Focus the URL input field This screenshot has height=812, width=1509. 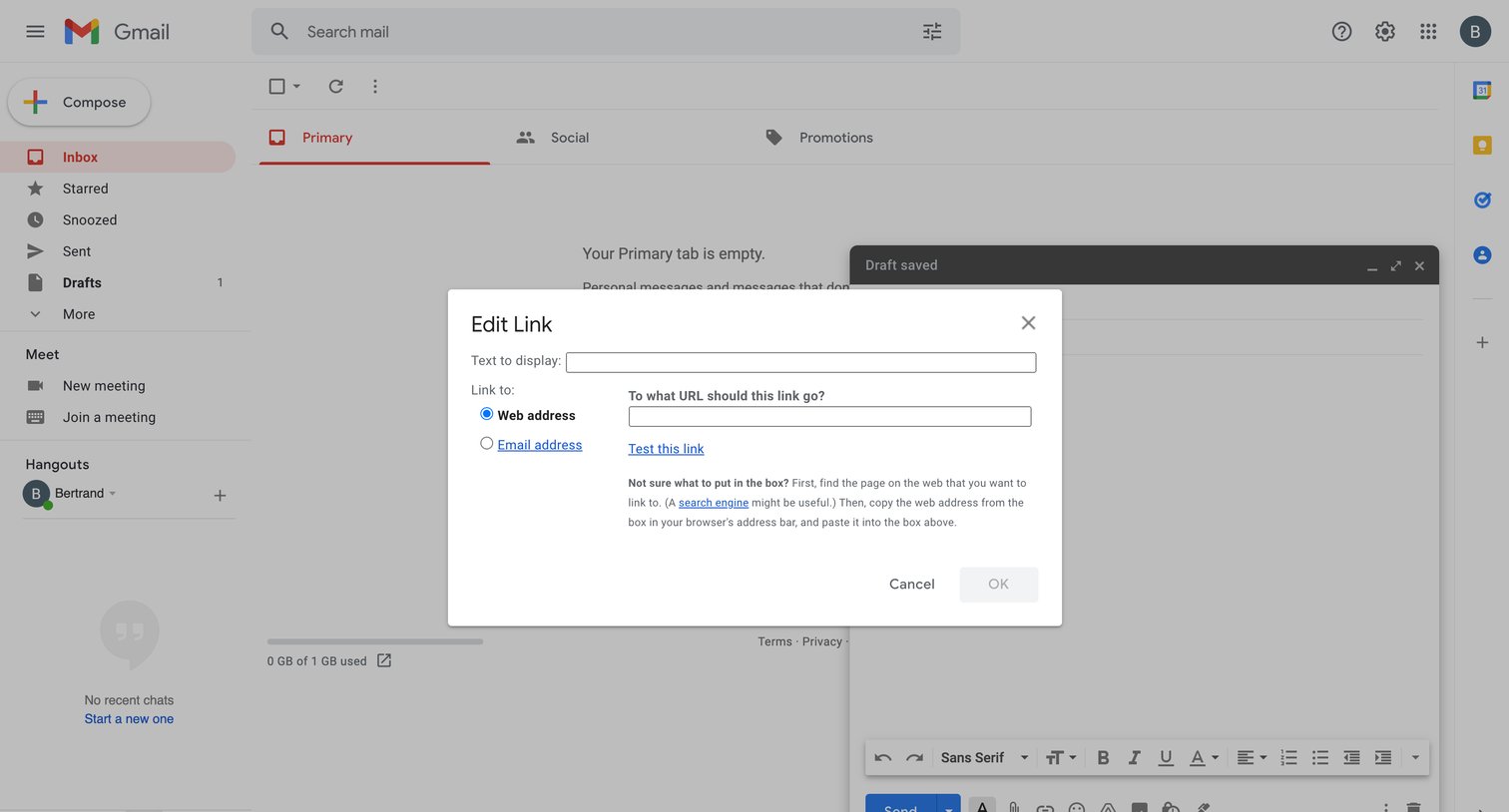click(x=829, y=416)
